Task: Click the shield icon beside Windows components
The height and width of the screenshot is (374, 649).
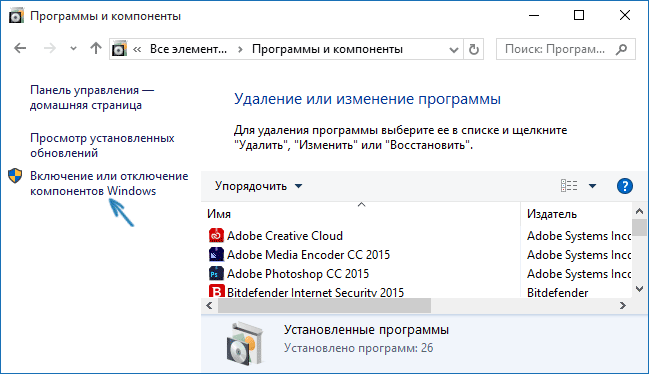Action: (15, 176)
